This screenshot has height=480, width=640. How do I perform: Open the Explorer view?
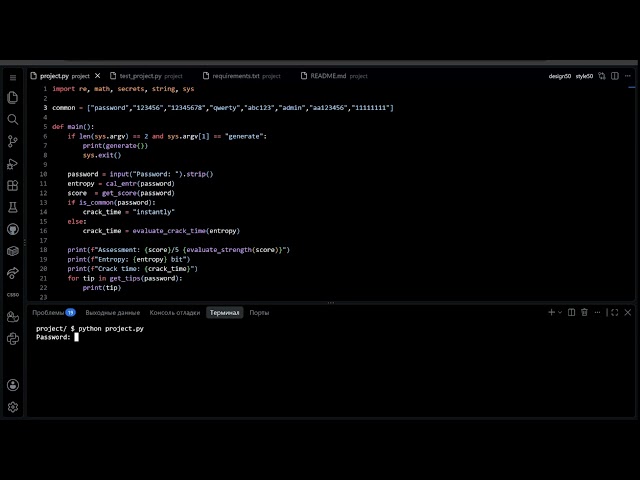(x=13, y=97)
